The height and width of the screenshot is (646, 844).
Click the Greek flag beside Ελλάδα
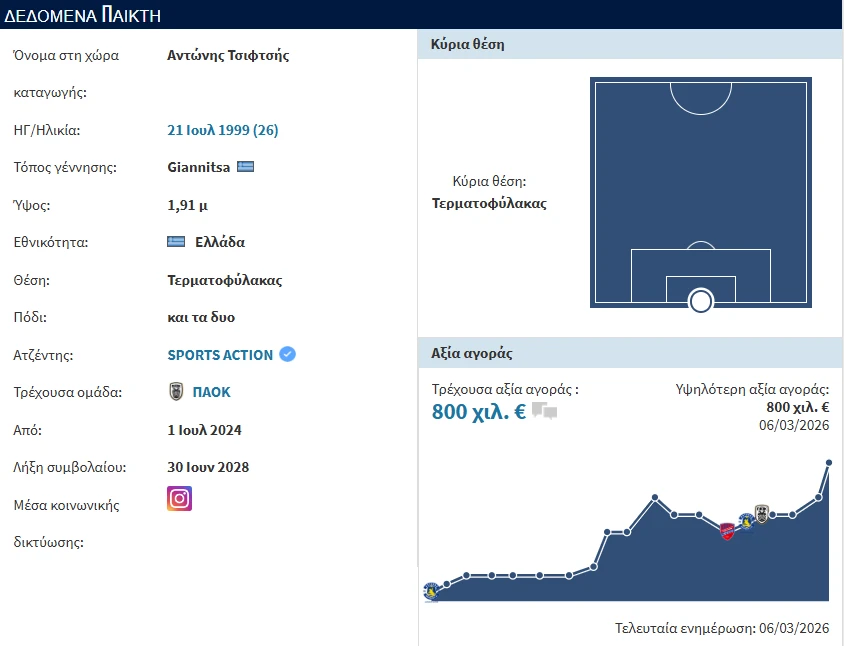[176, 242]
